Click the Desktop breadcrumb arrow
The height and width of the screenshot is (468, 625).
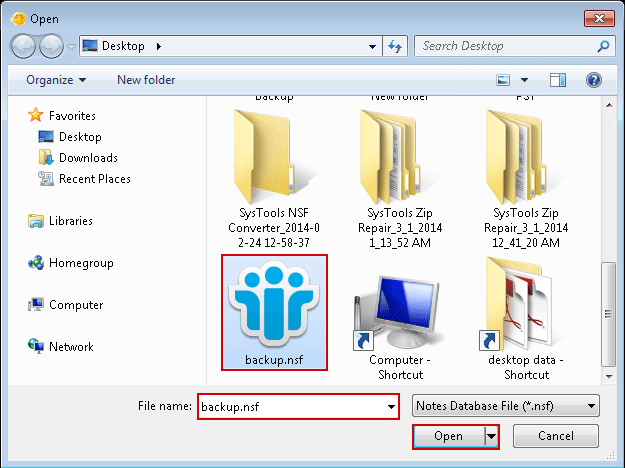point(159,47)
